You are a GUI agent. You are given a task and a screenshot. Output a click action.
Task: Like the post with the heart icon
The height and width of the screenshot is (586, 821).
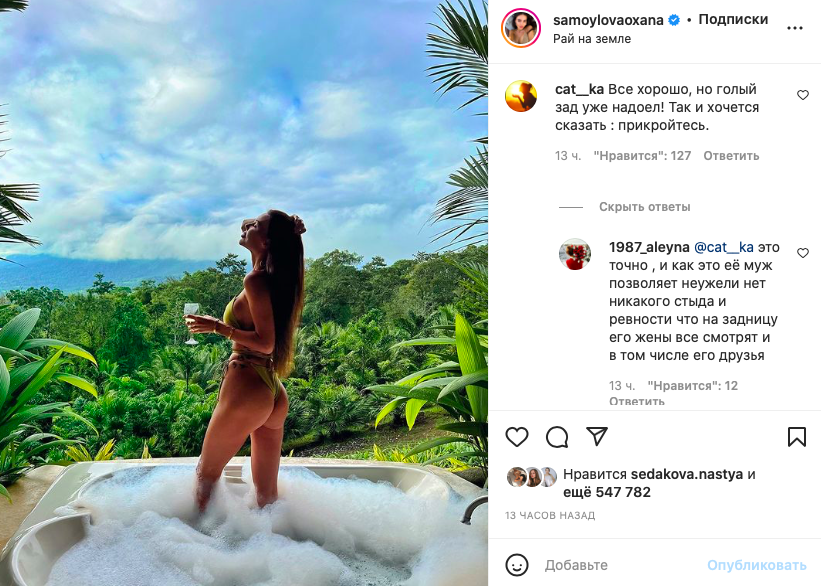[516, 437]
